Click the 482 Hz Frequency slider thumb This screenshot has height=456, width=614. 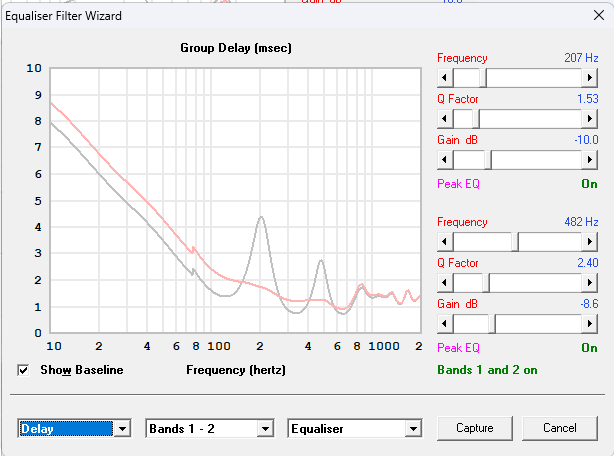pos(515,242)
